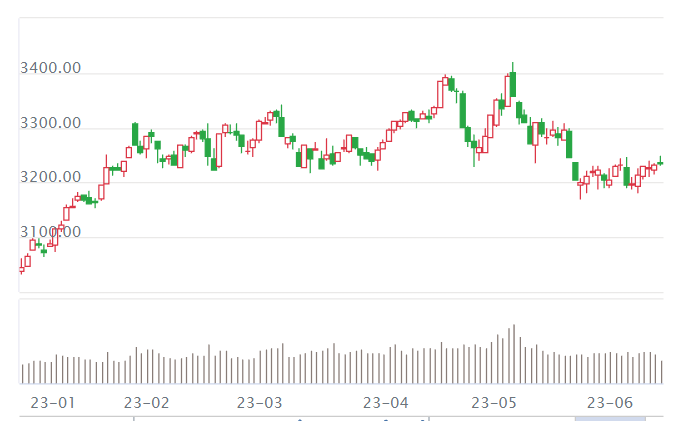Click the first candlestick at far left

coord(22,267)
